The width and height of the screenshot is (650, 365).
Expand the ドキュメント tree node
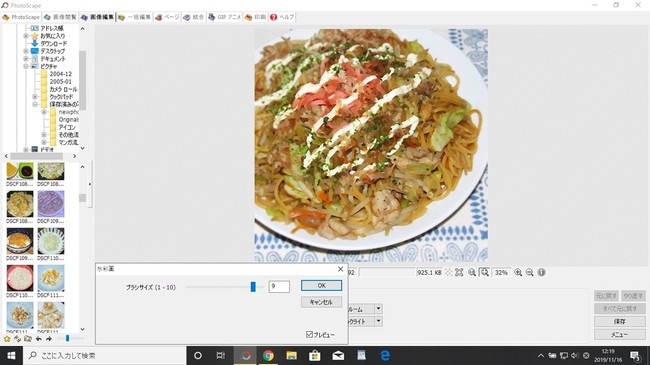(26, 59)
